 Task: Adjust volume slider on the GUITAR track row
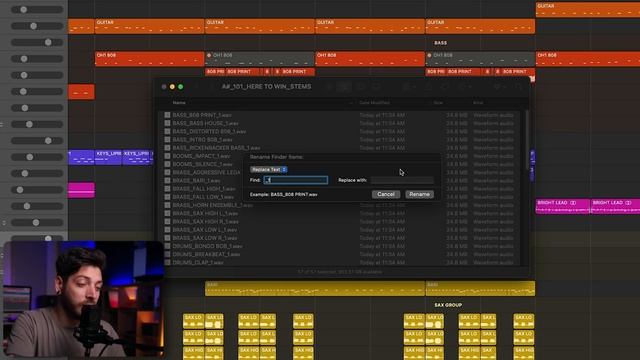(37, 26)
